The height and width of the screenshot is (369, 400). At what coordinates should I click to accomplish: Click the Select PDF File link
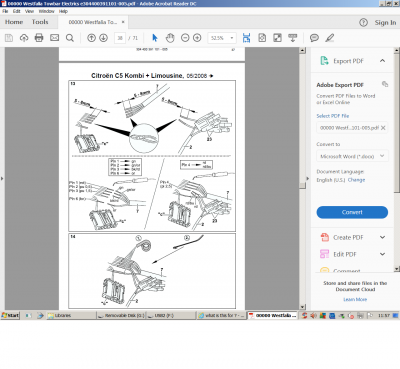(333, 116)
